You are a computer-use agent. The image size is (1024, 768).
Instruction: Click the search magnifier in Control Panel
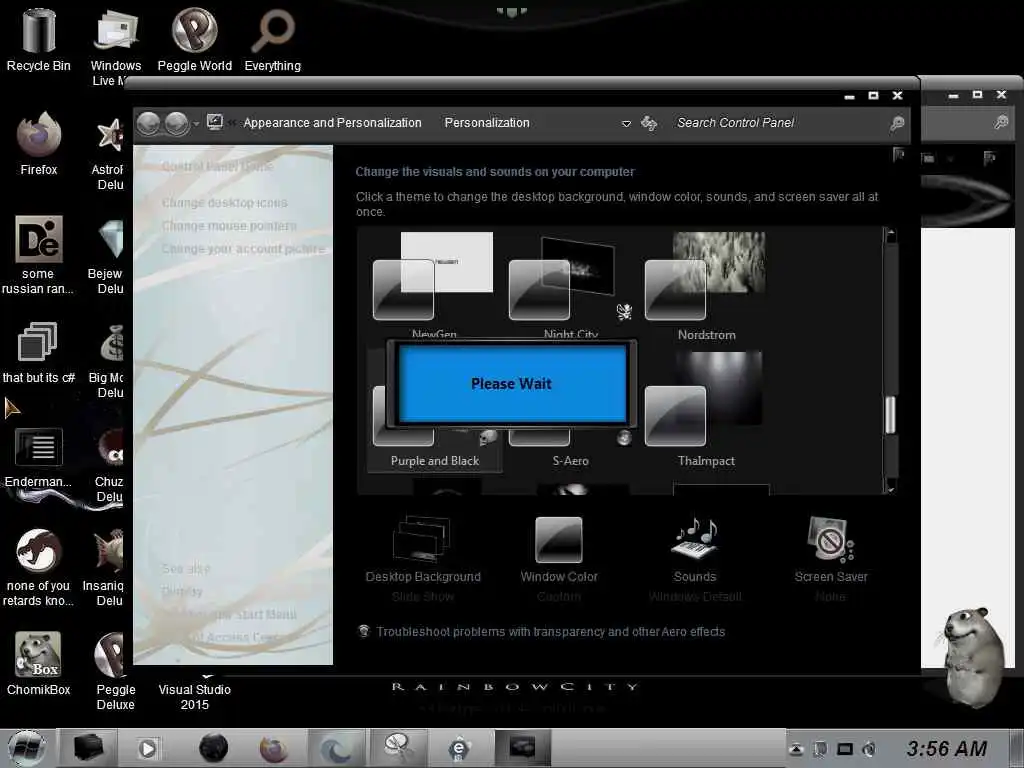pos(897,123)
